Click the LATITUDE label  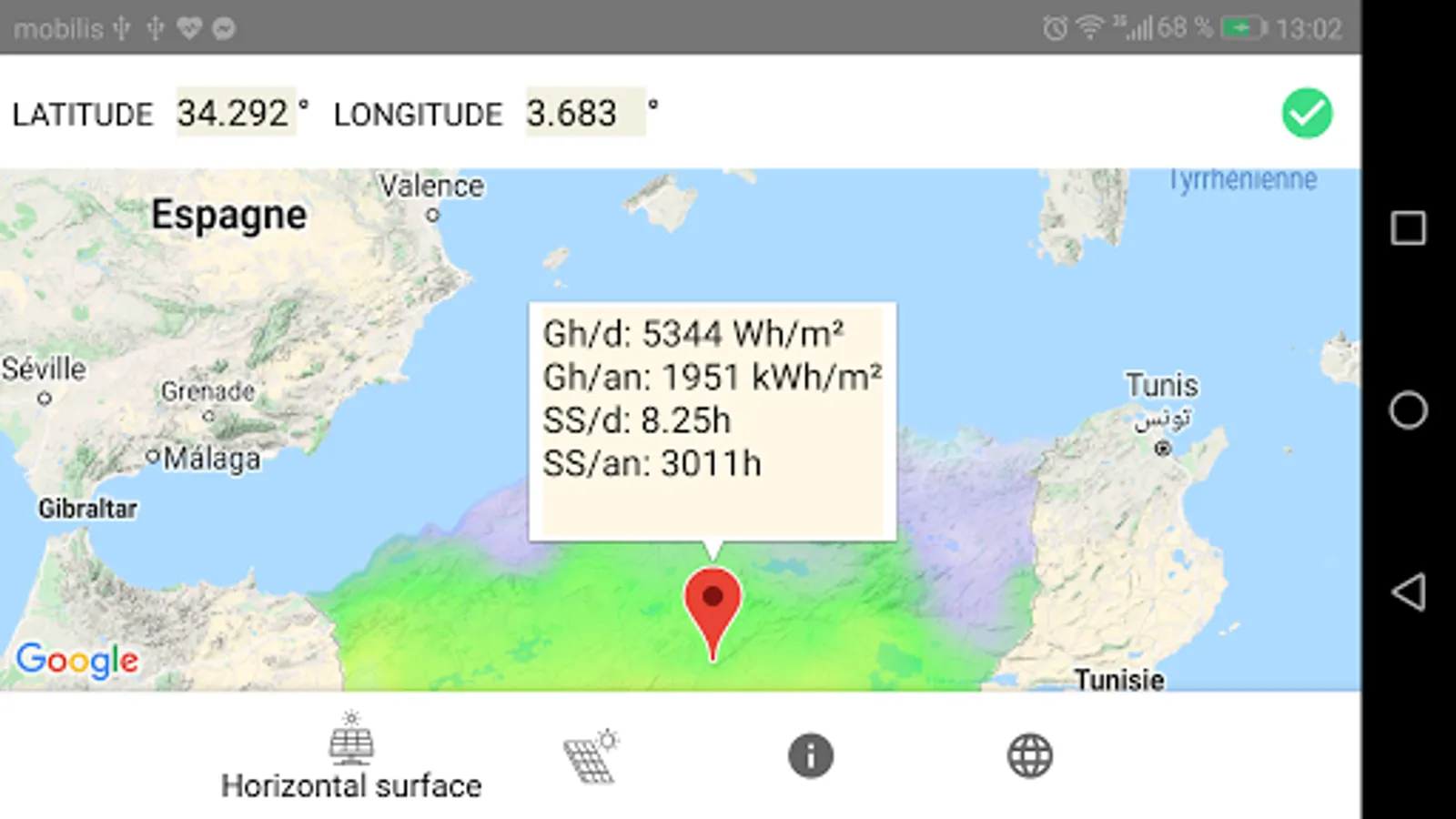click(83, 115)
